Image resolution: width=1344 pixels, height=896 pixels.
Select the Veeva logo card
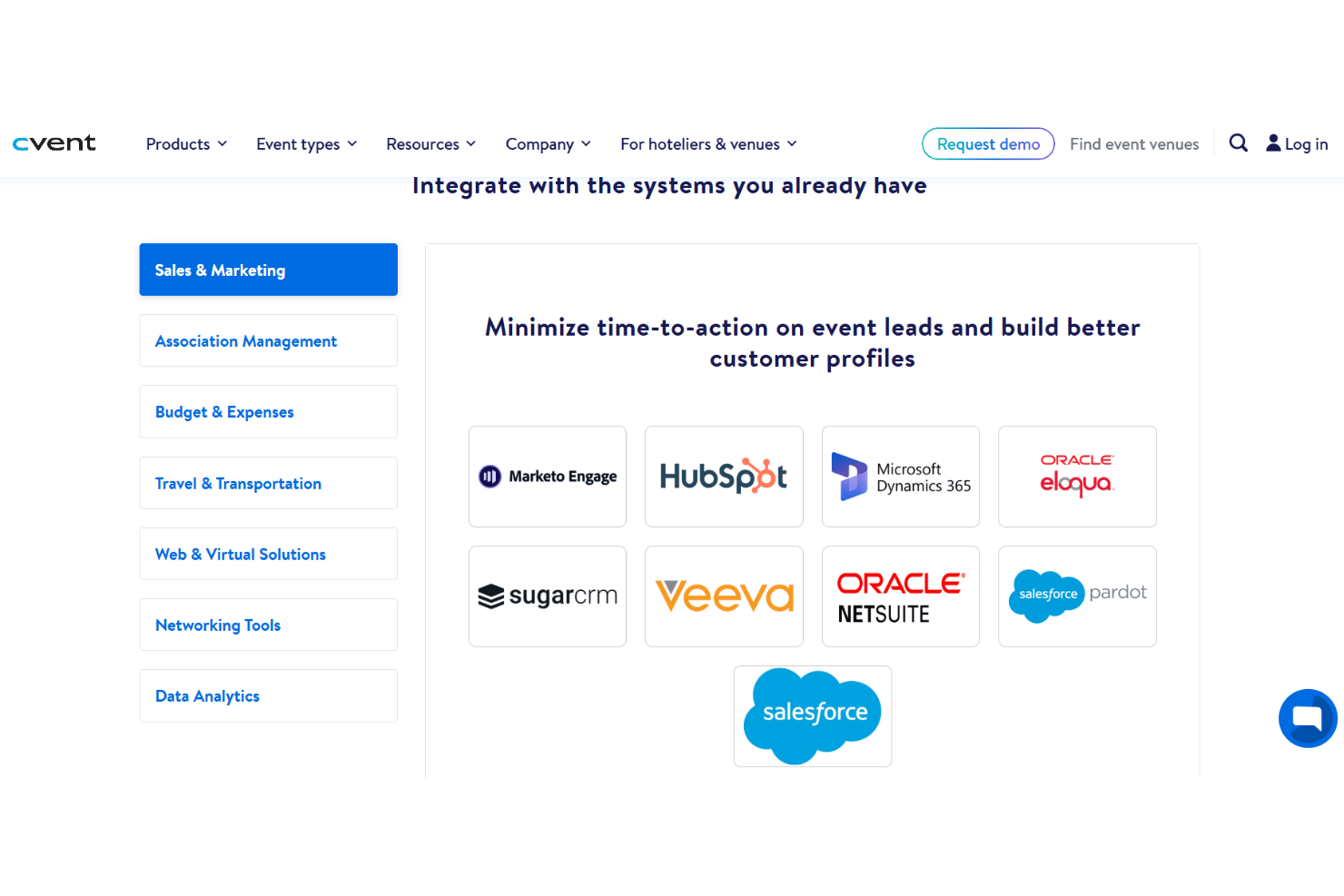tap(724, 596)
